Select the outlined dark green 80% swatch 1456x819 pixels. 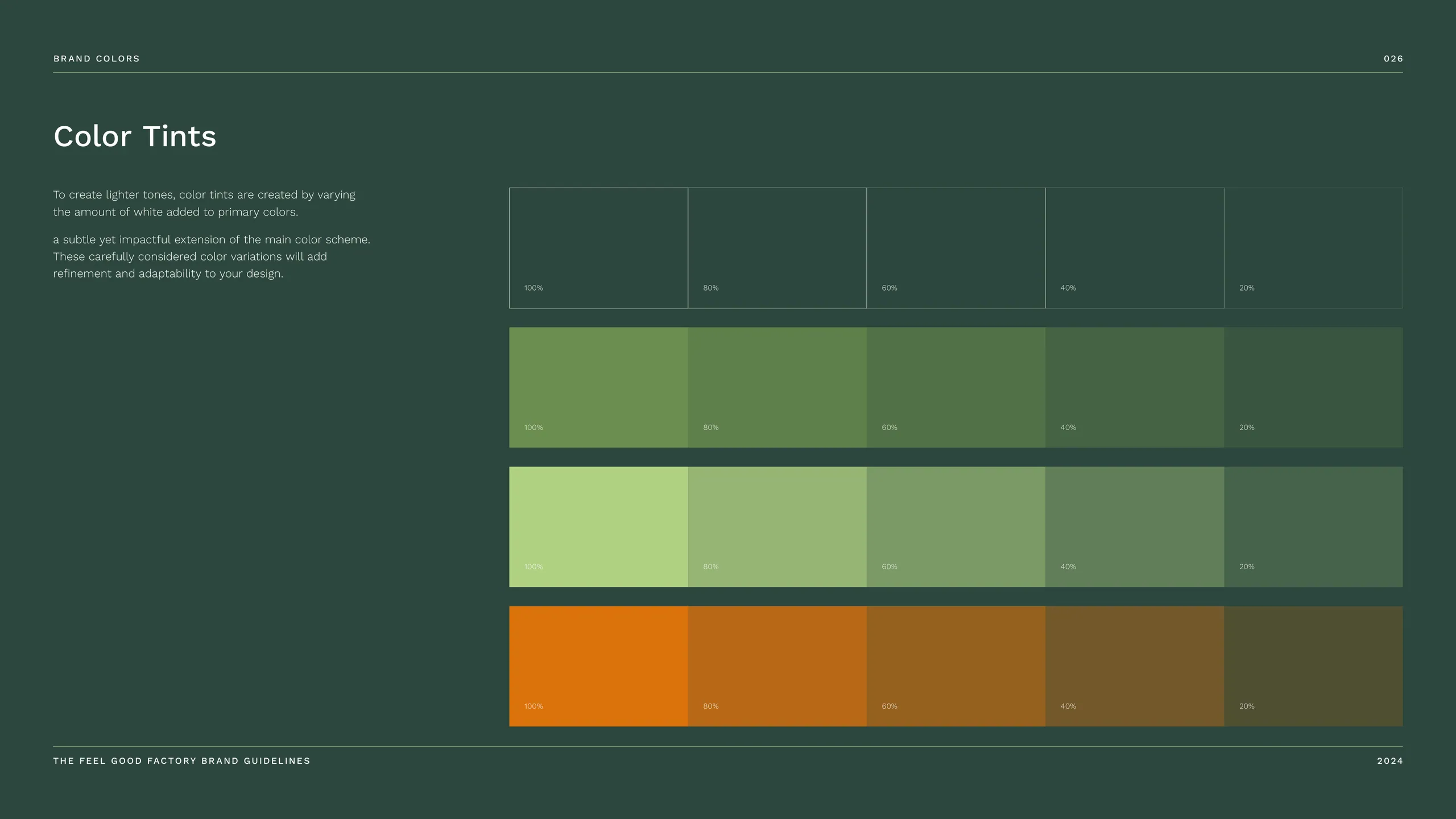[x=777, y=248]
